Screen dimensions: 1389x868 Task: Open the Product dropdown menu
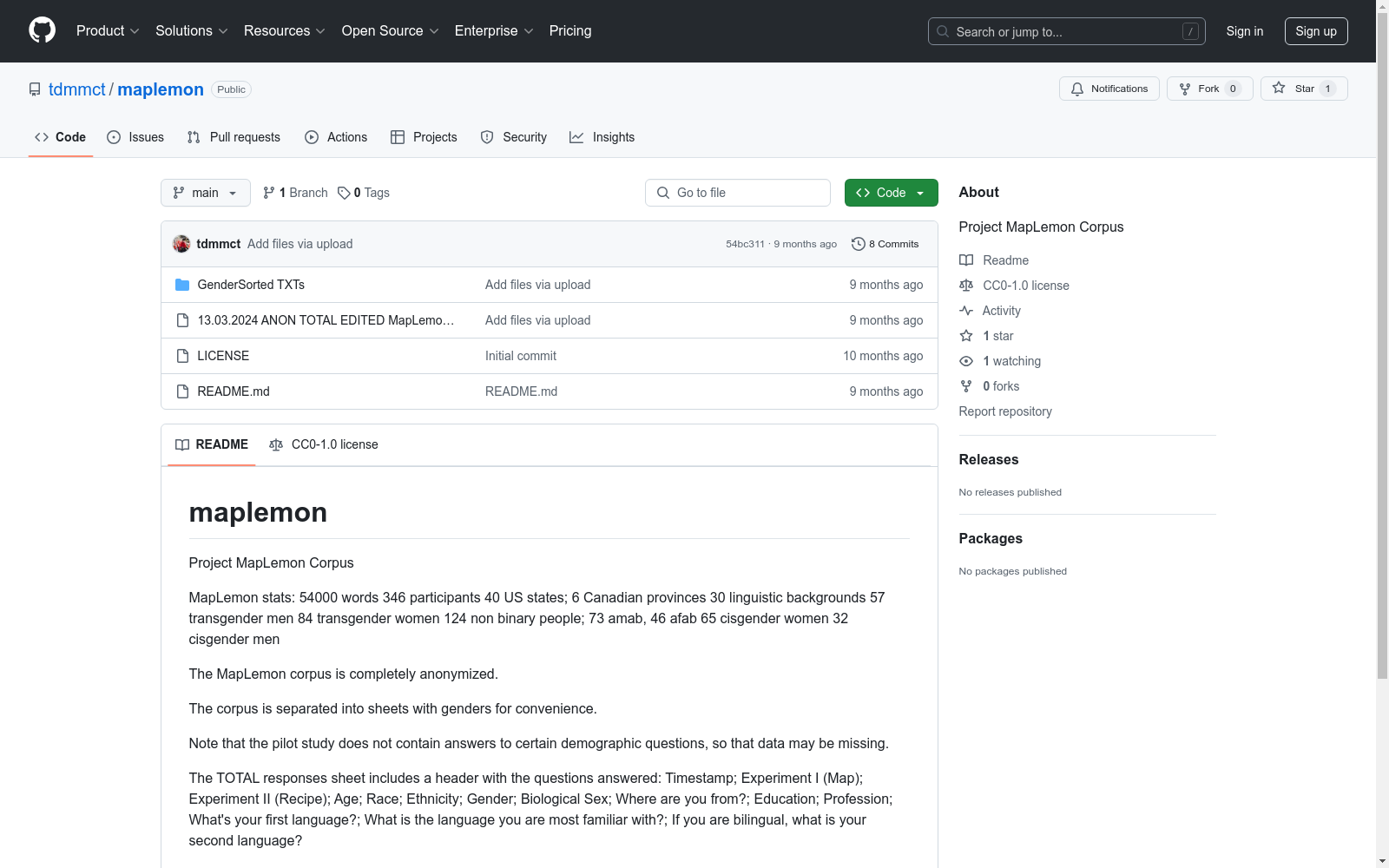click(108, 31)
